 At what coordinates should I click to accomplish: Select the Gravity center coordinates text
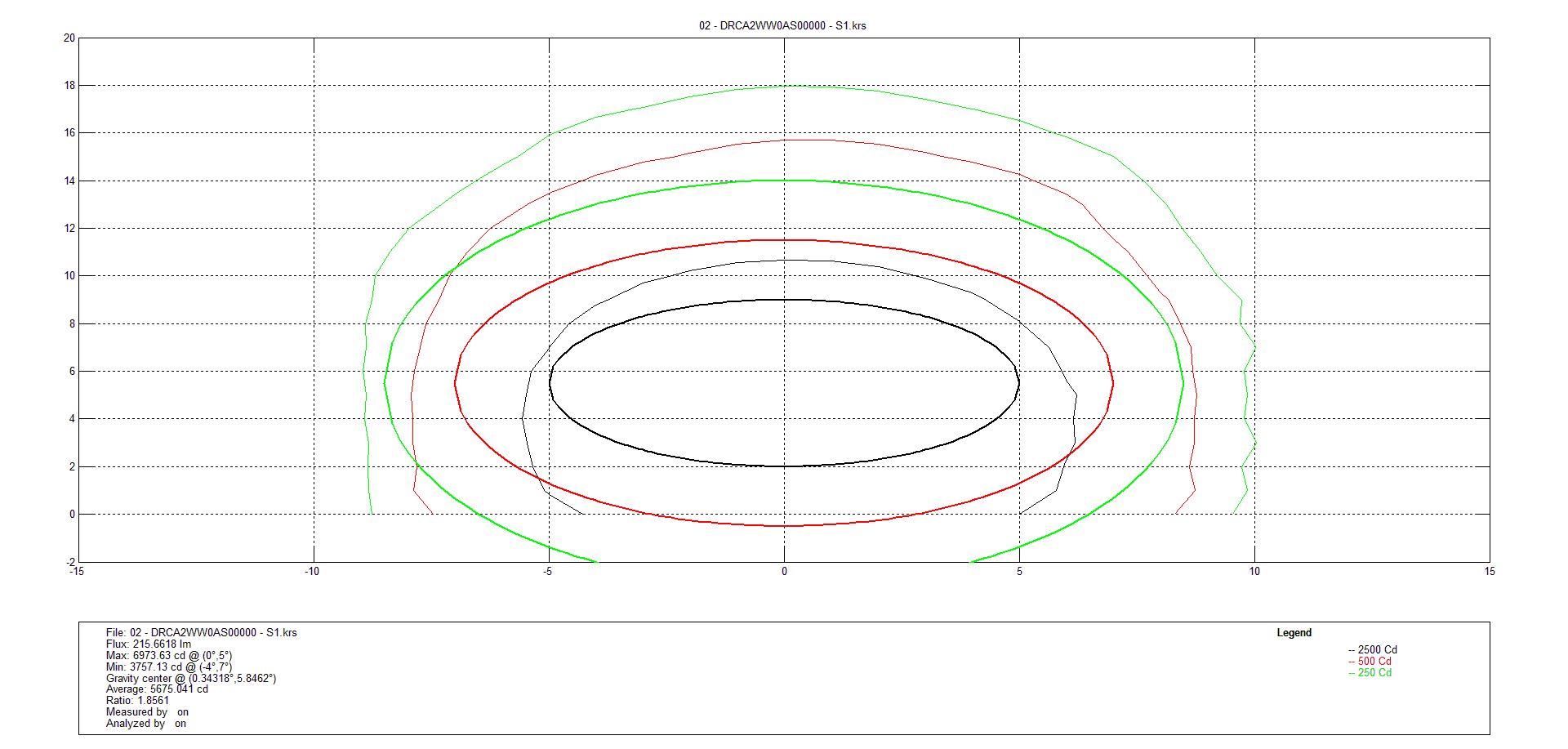(x=190, y=679)
